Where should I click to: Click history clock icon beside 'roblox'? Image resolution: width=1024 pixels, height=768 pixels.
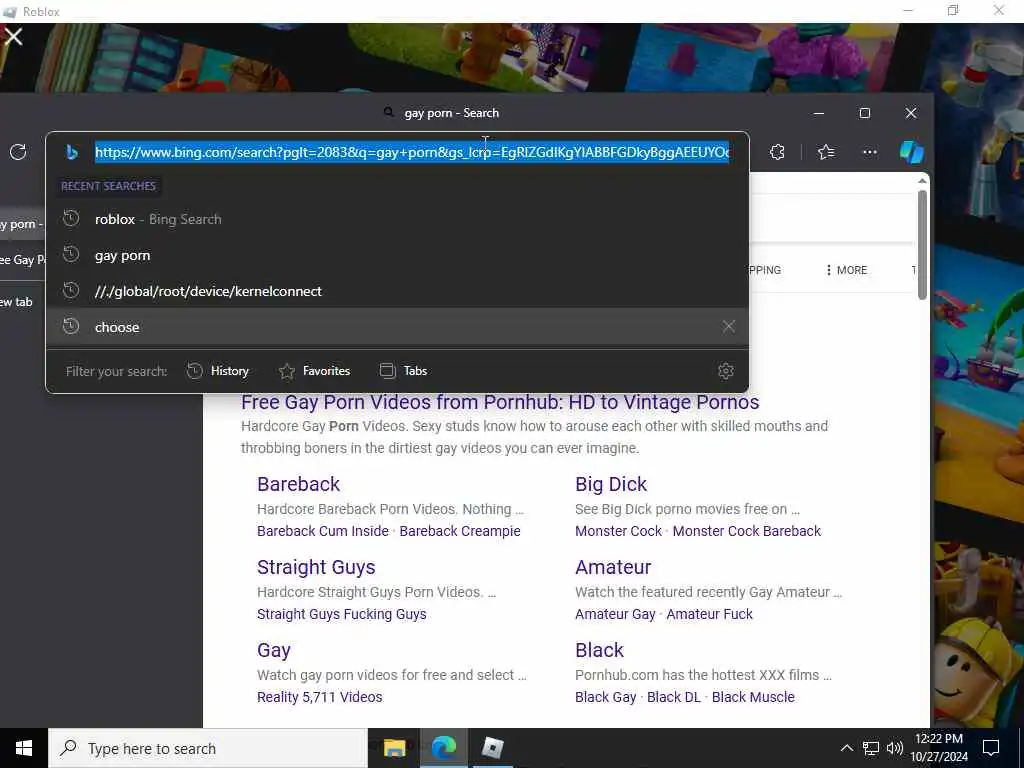pos(71,218)
